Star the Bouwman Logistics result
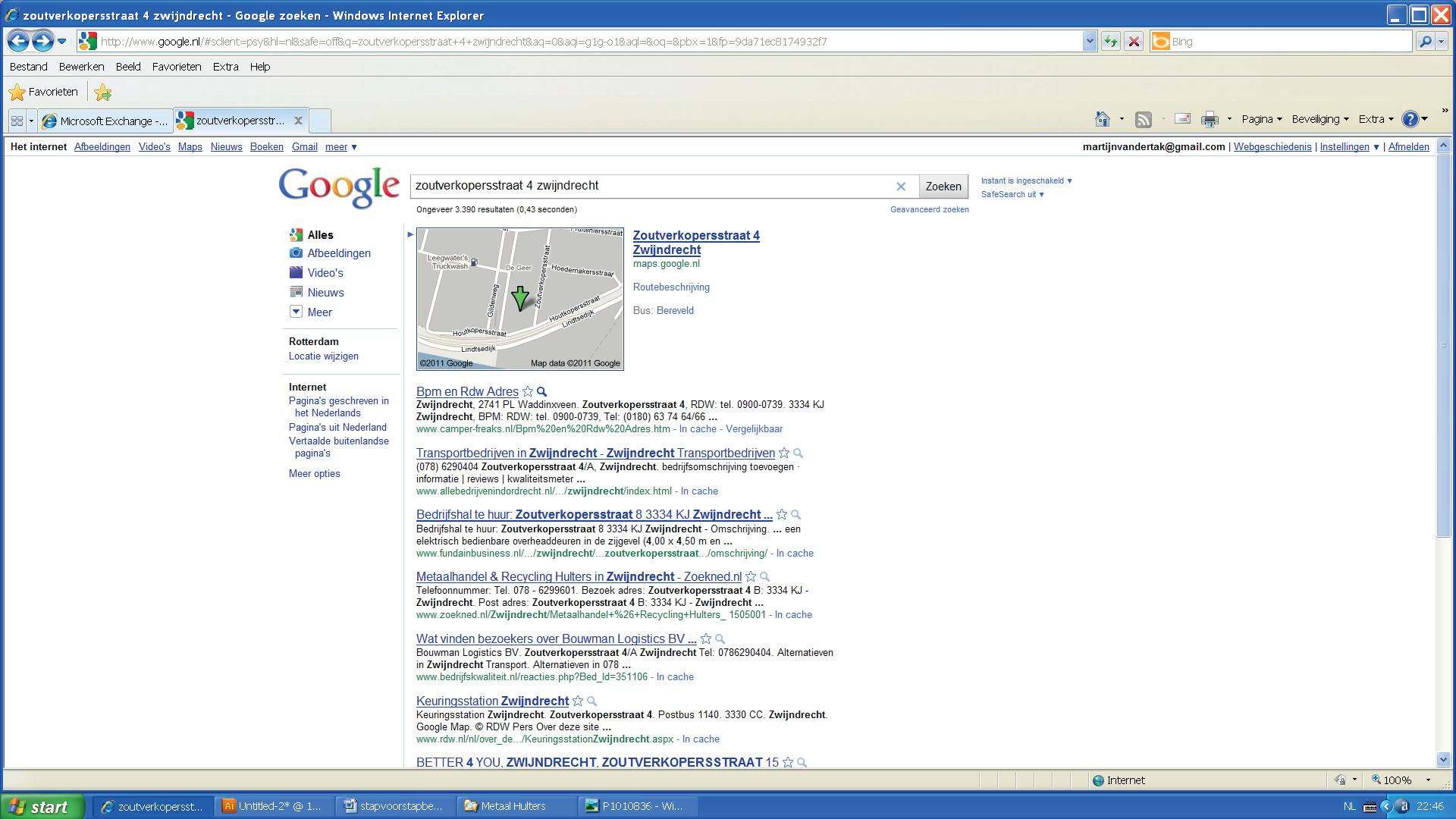This screenshot has height=819, width=1456. pos(706,639)
